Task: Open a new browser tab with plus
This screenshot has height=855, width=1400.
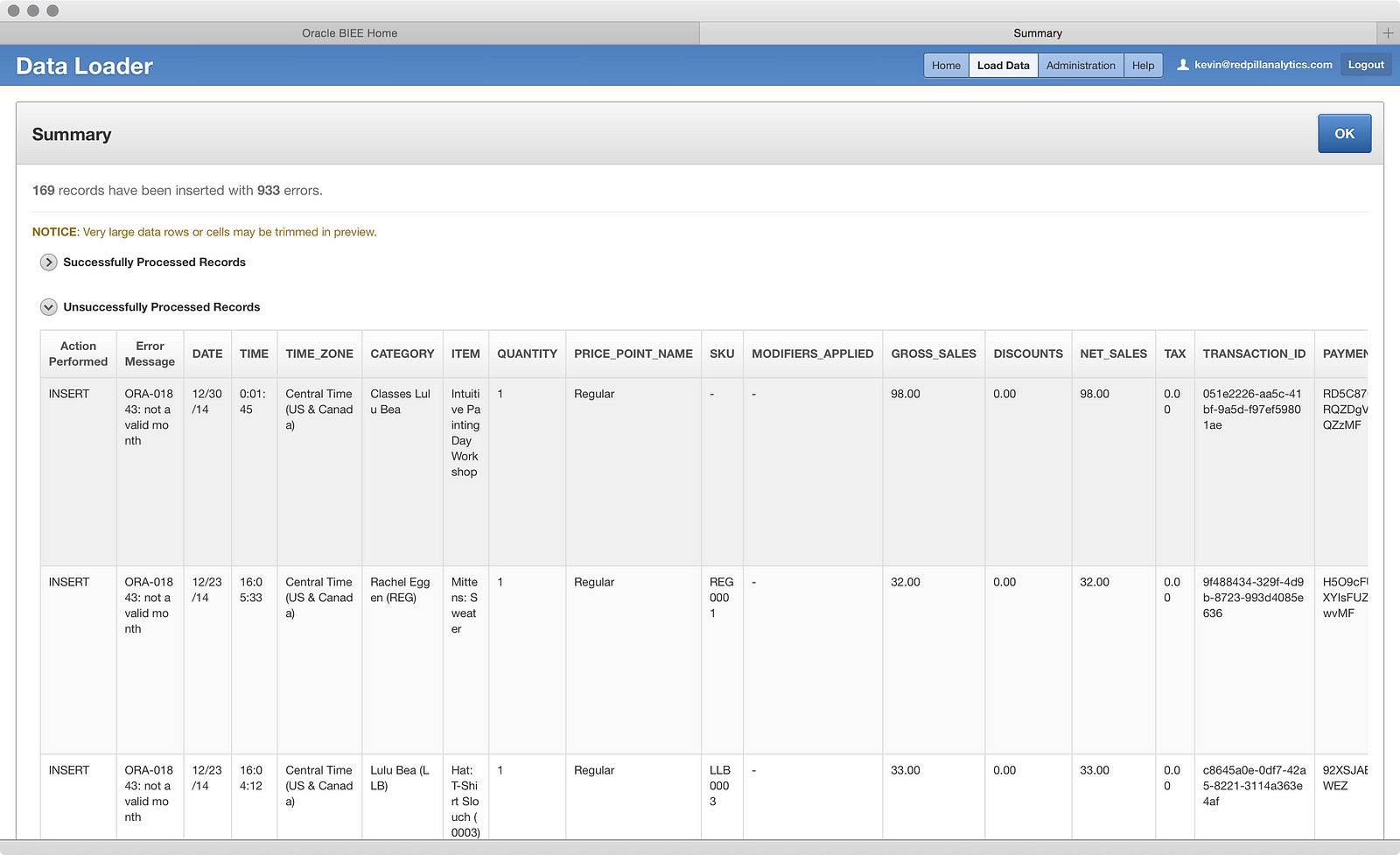Action: (1388, 33)
